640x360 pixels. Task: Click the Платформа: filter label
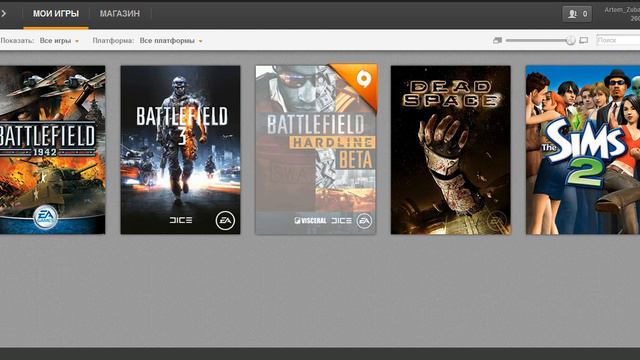coord(113,41)
